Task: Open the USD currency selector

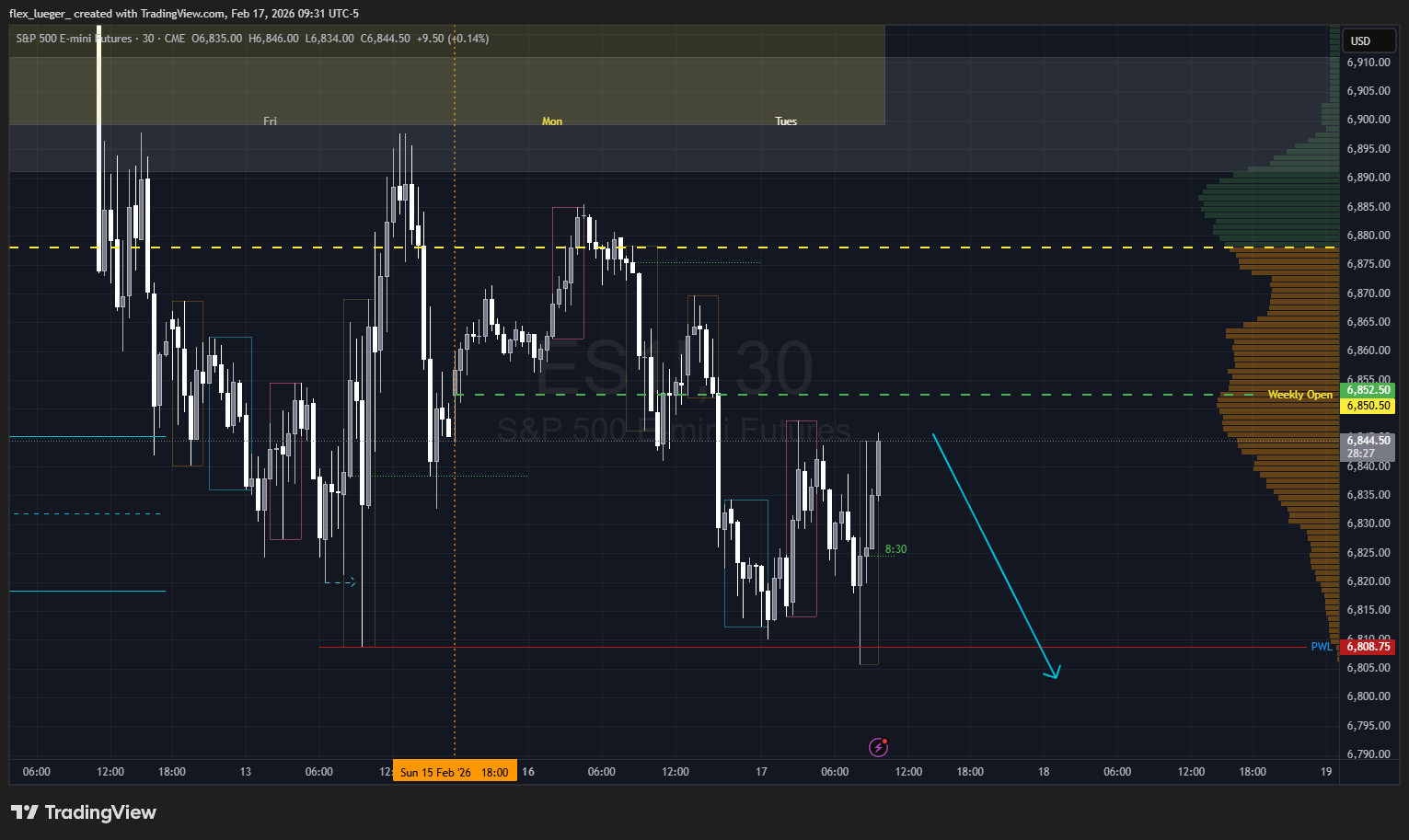Action: [x=1369, y=40]
